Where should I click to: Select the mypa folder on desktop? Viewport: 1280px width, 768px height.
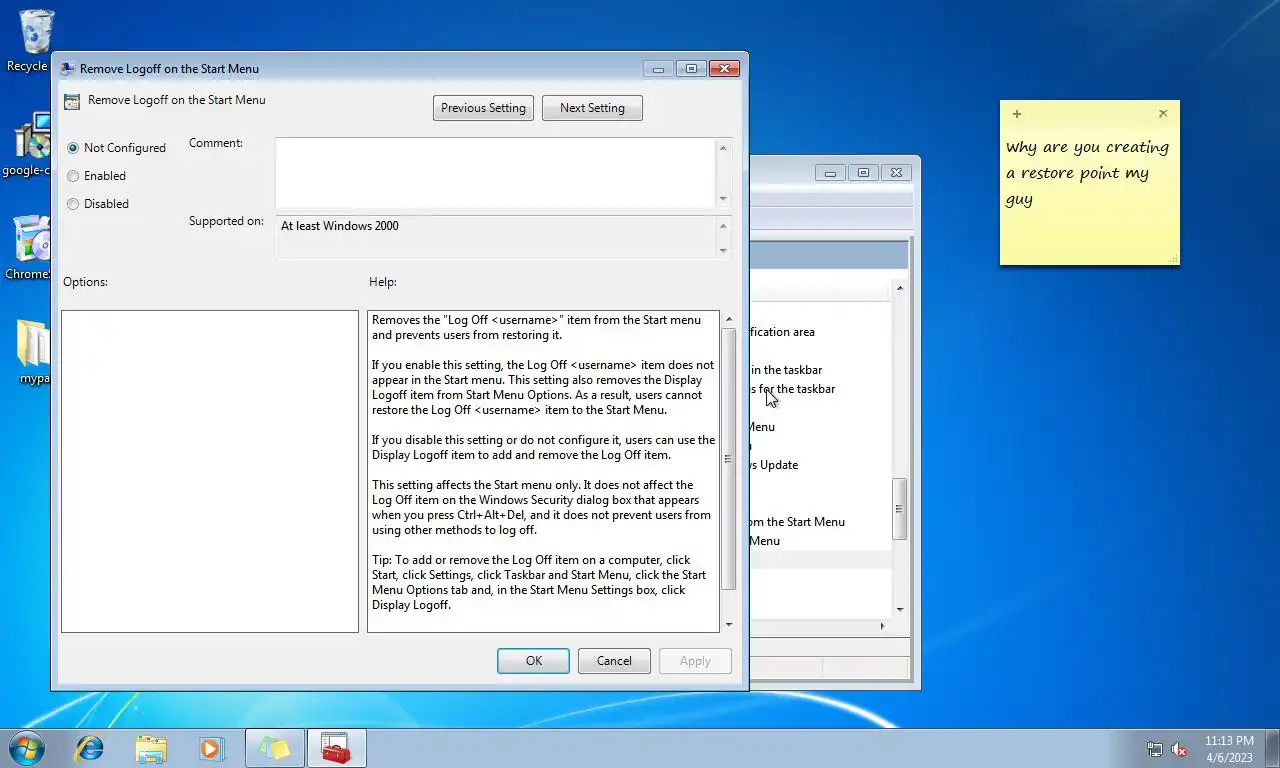[x=33, y=352]
